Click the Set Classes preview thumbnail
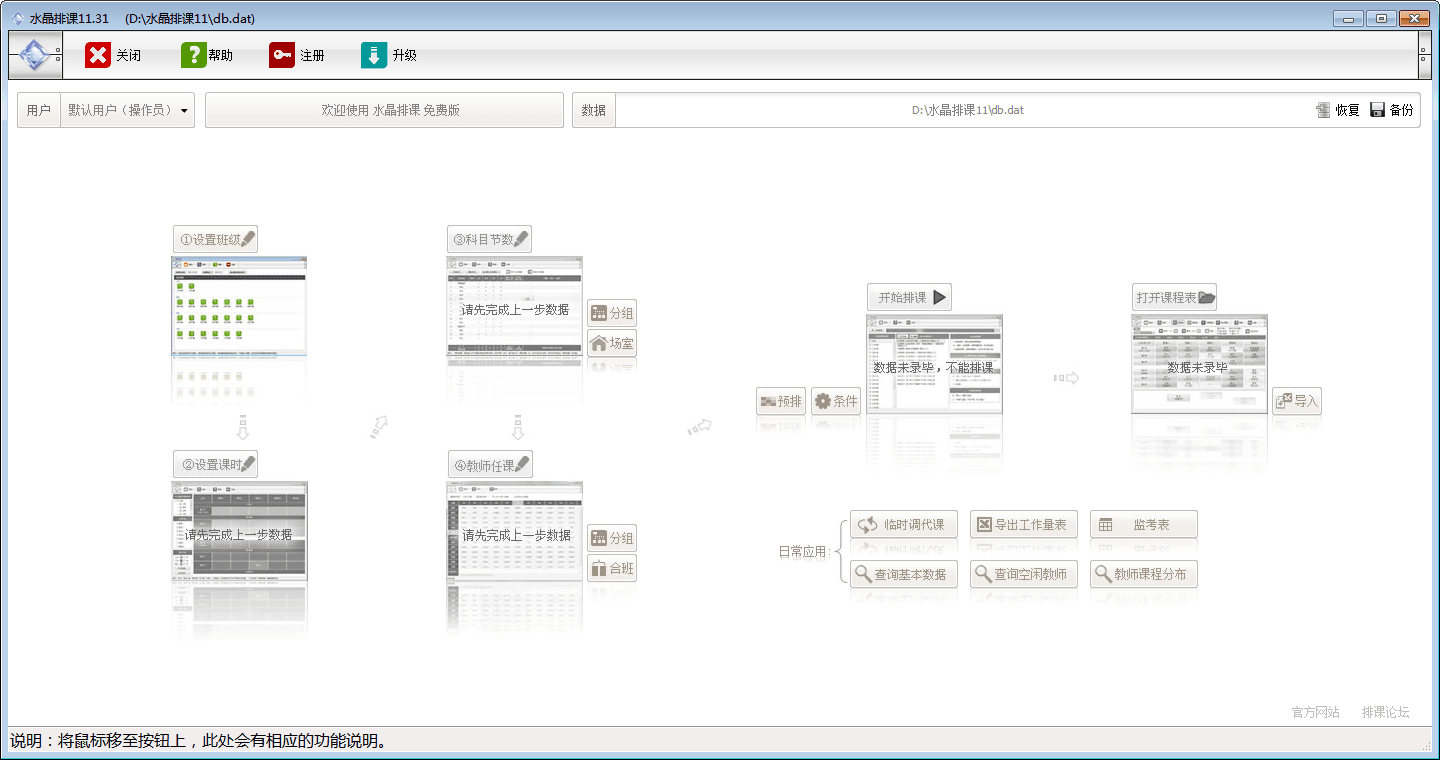 tap(239, 306)
